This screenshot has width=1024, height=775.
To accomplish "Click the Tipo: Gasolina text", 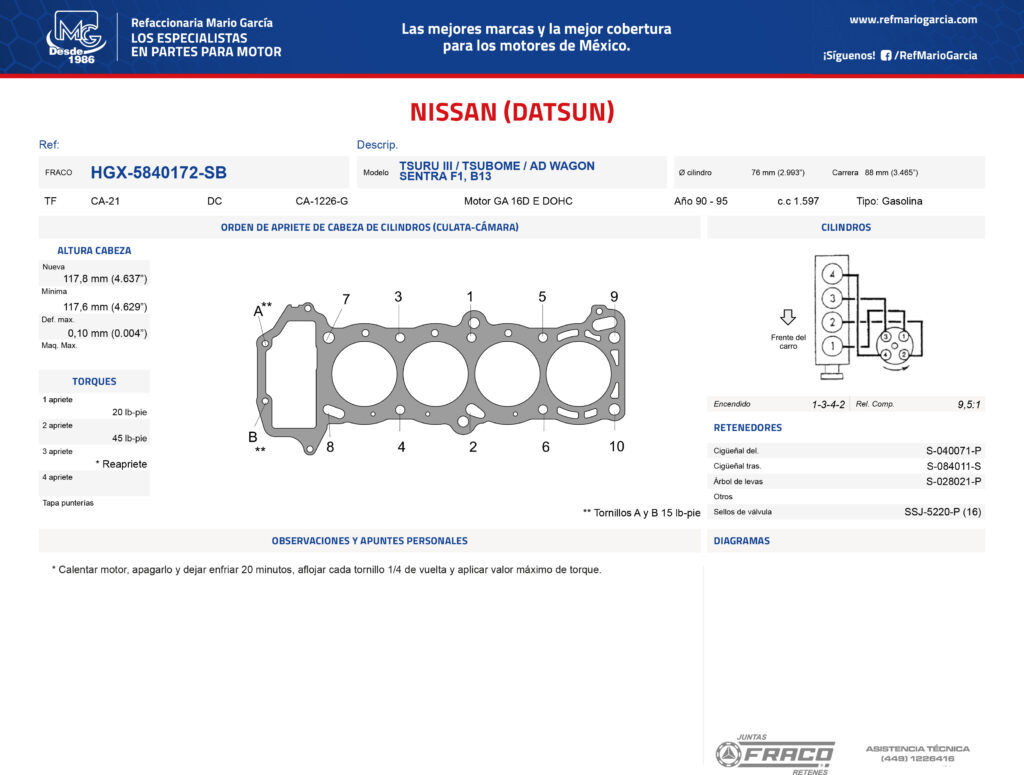I will pos(889,201).
